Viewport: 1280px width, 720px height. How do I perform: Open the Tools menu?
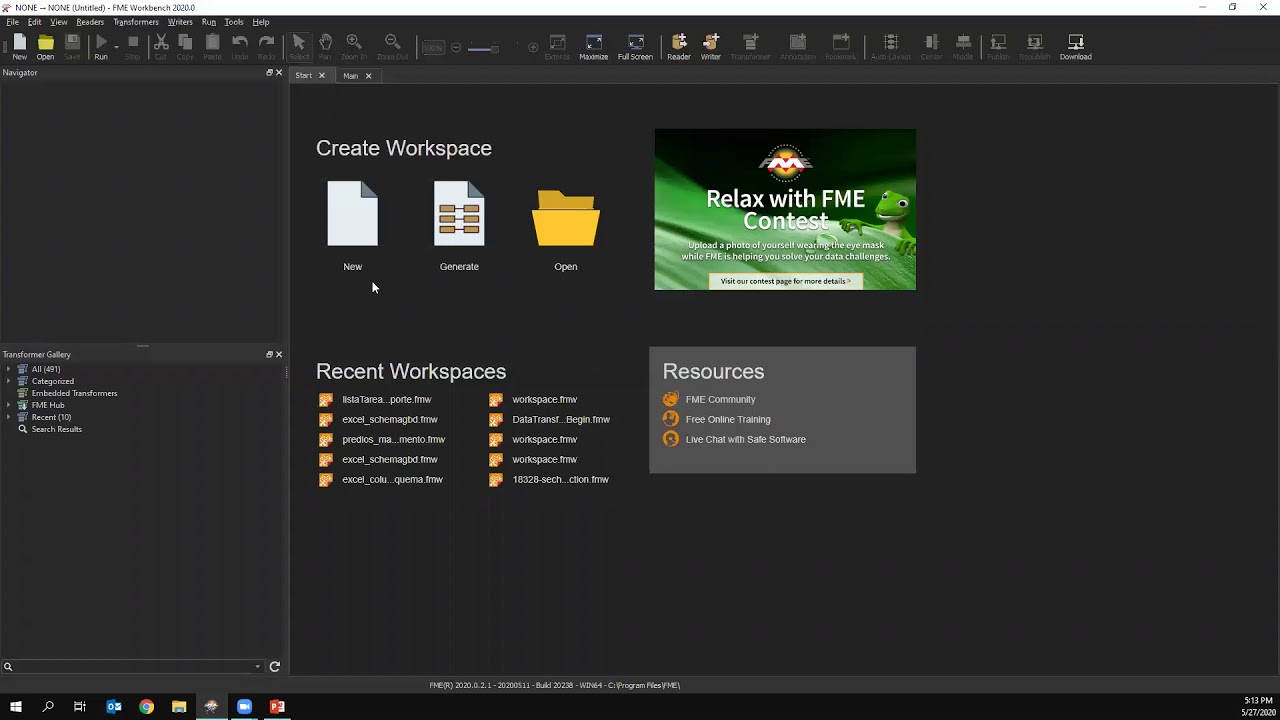234,22
